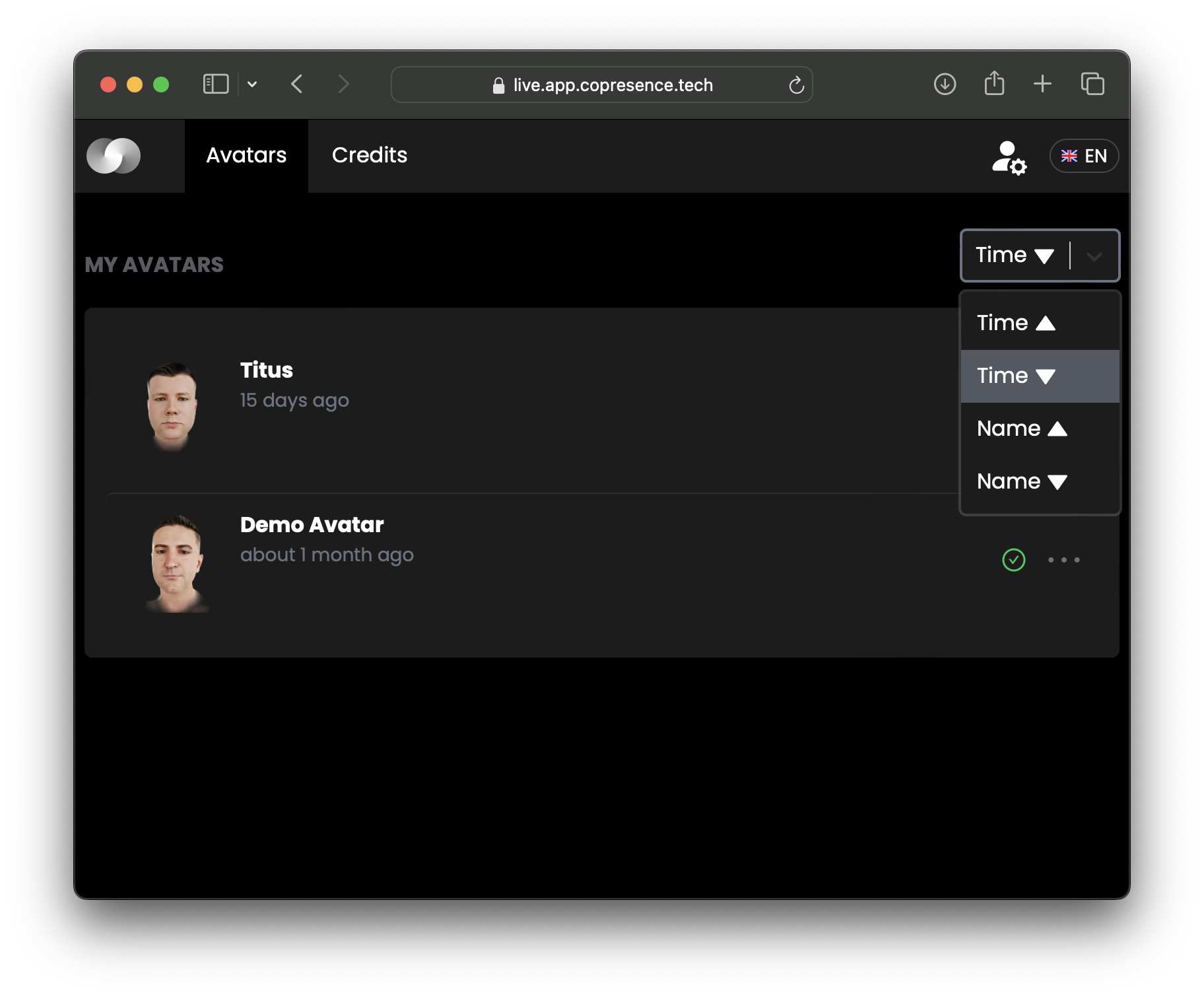Choose the Name ascending sort option
The height and width of the screenshot is (997, 1204).
(1040, 429)
